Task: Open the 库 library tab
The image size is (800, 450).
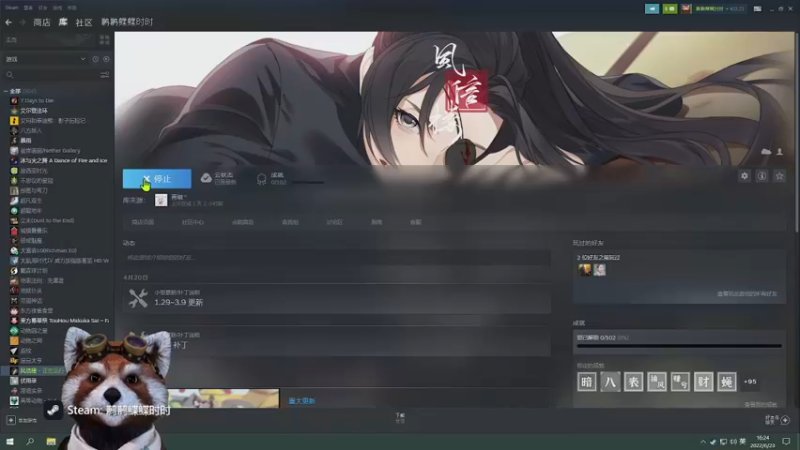Action: [x=63, y=22]
